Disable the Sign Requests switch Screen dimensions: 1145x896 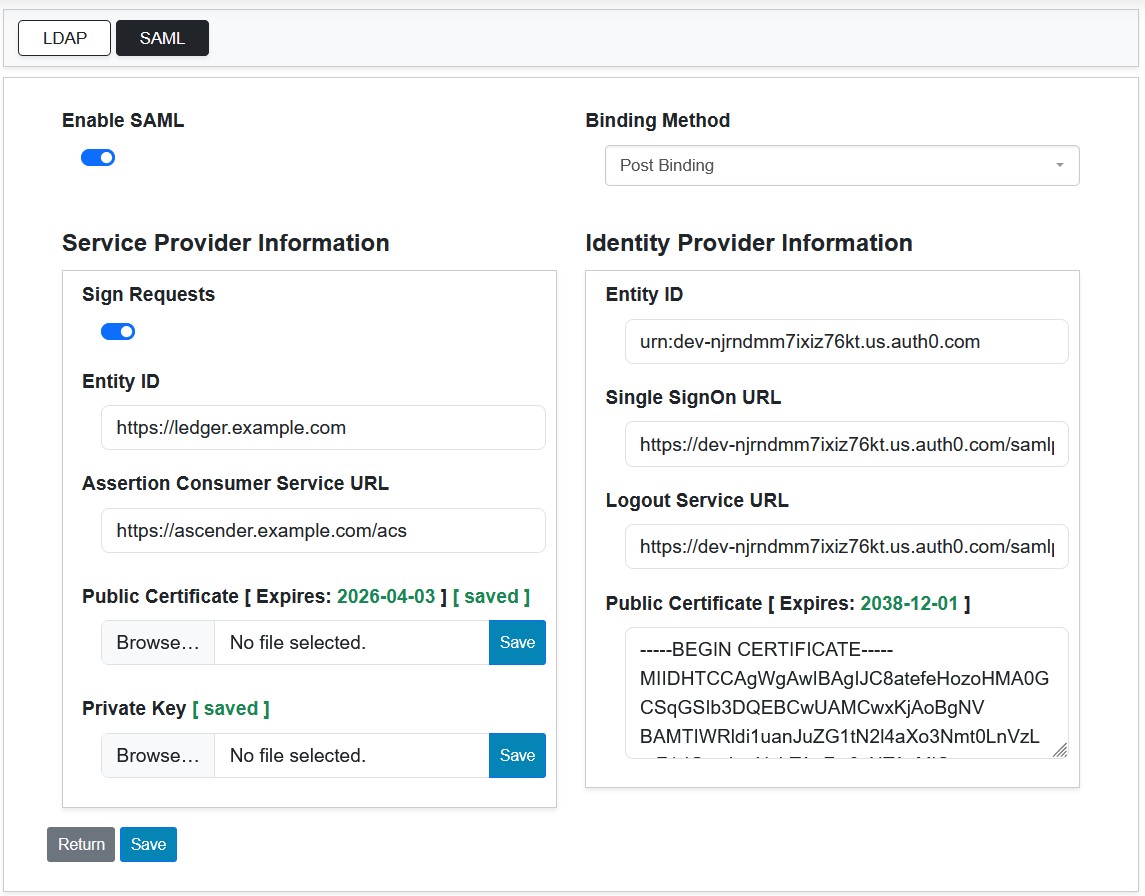click(118, 332)
